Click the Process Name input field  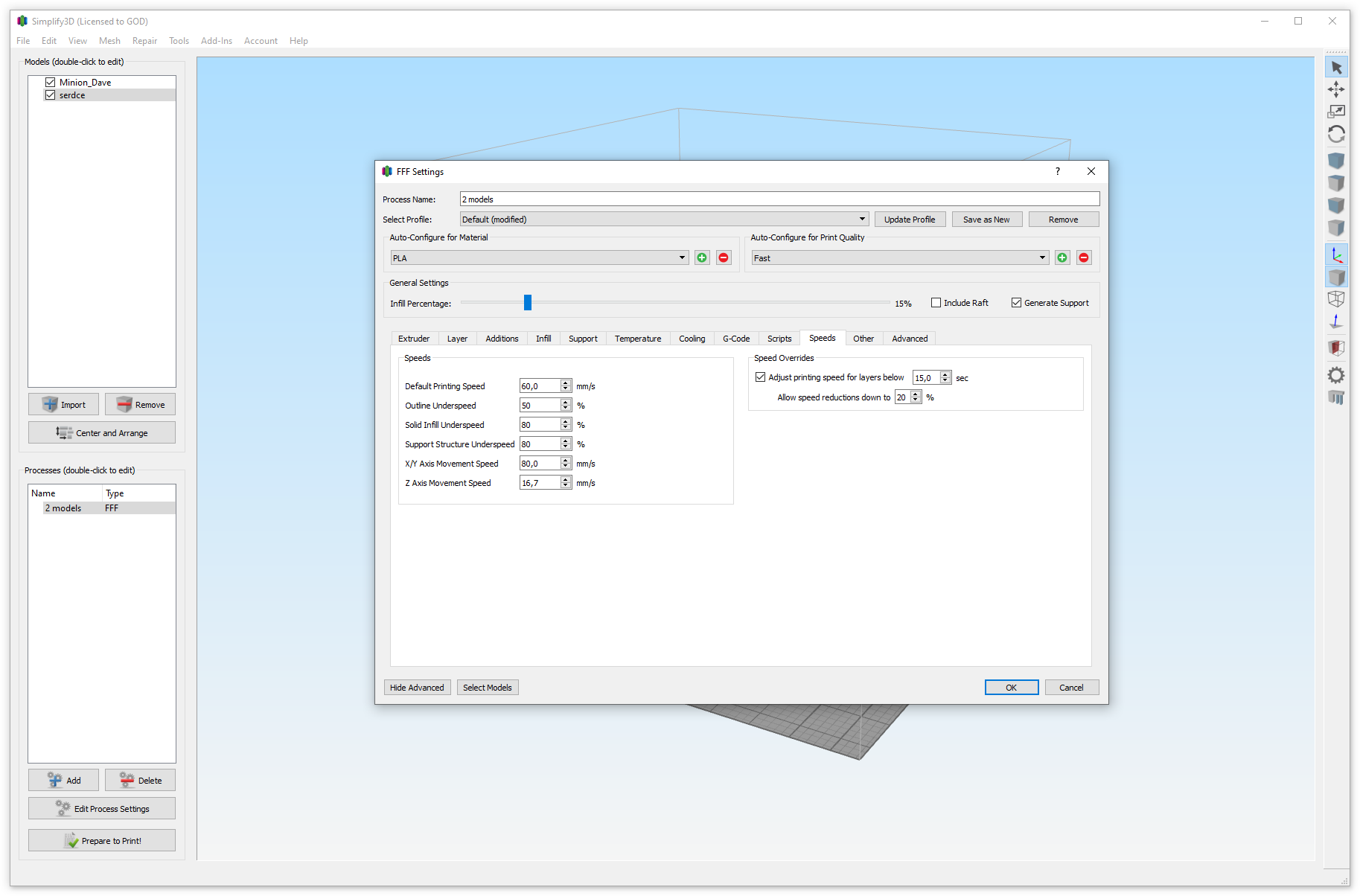[779, 199]
